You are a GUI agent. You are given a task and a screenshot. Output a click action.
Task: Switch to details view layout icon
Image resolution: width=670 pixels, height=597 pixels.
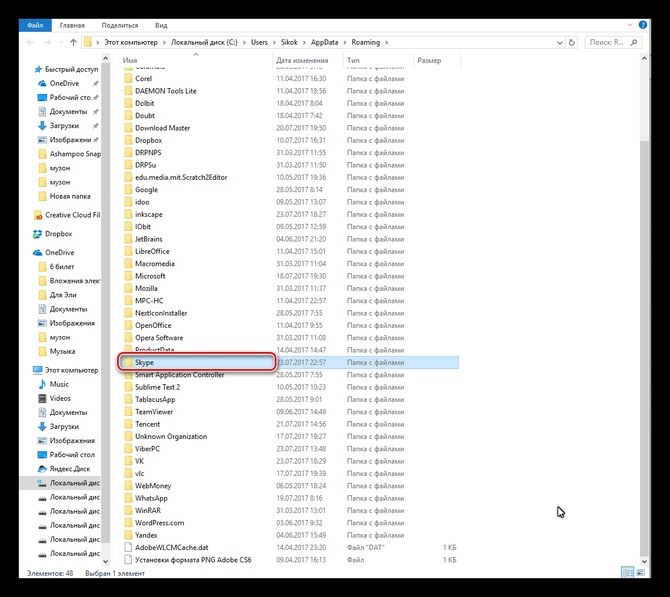coord(627,572)
